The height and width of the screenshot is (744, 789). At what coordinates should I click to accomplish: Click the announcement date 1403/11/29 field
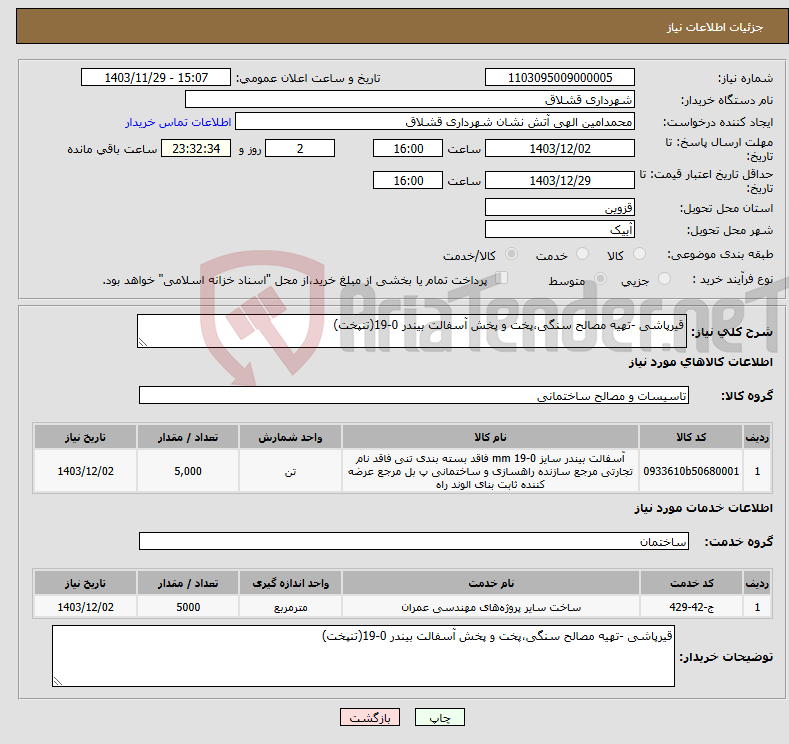click(x=156, y=77)
